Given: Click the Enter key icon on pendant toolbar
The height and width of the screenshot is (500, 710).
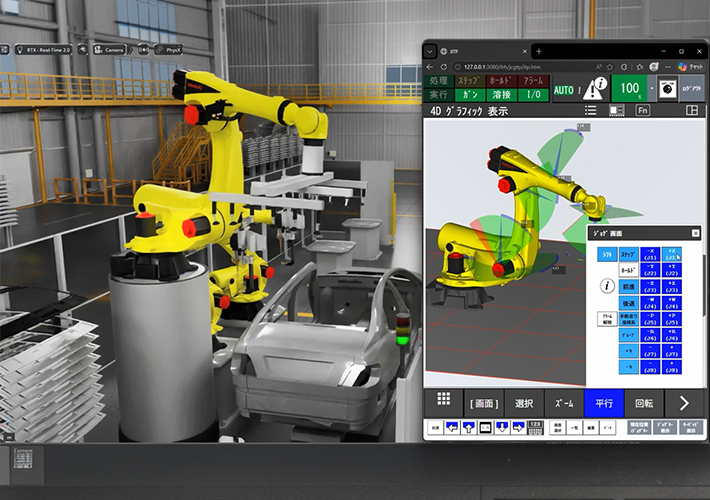Looking at the screenshot, I should coord(485,427).
